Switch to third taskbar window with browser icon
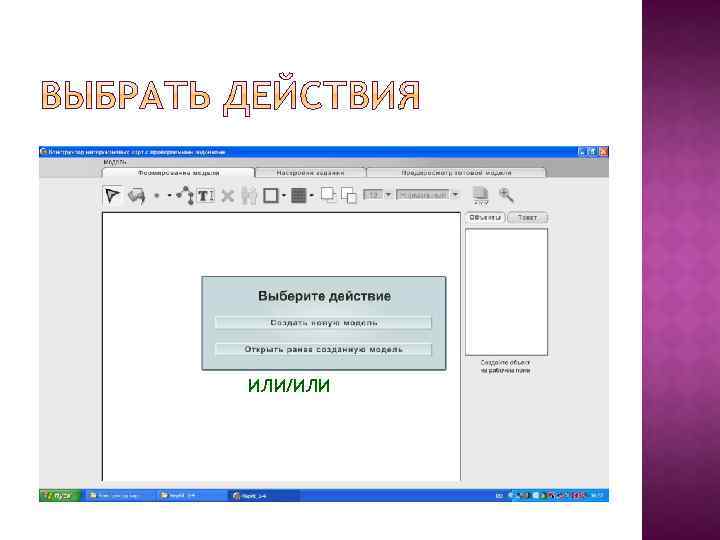The image size is (720, 540). coord(264,495)
